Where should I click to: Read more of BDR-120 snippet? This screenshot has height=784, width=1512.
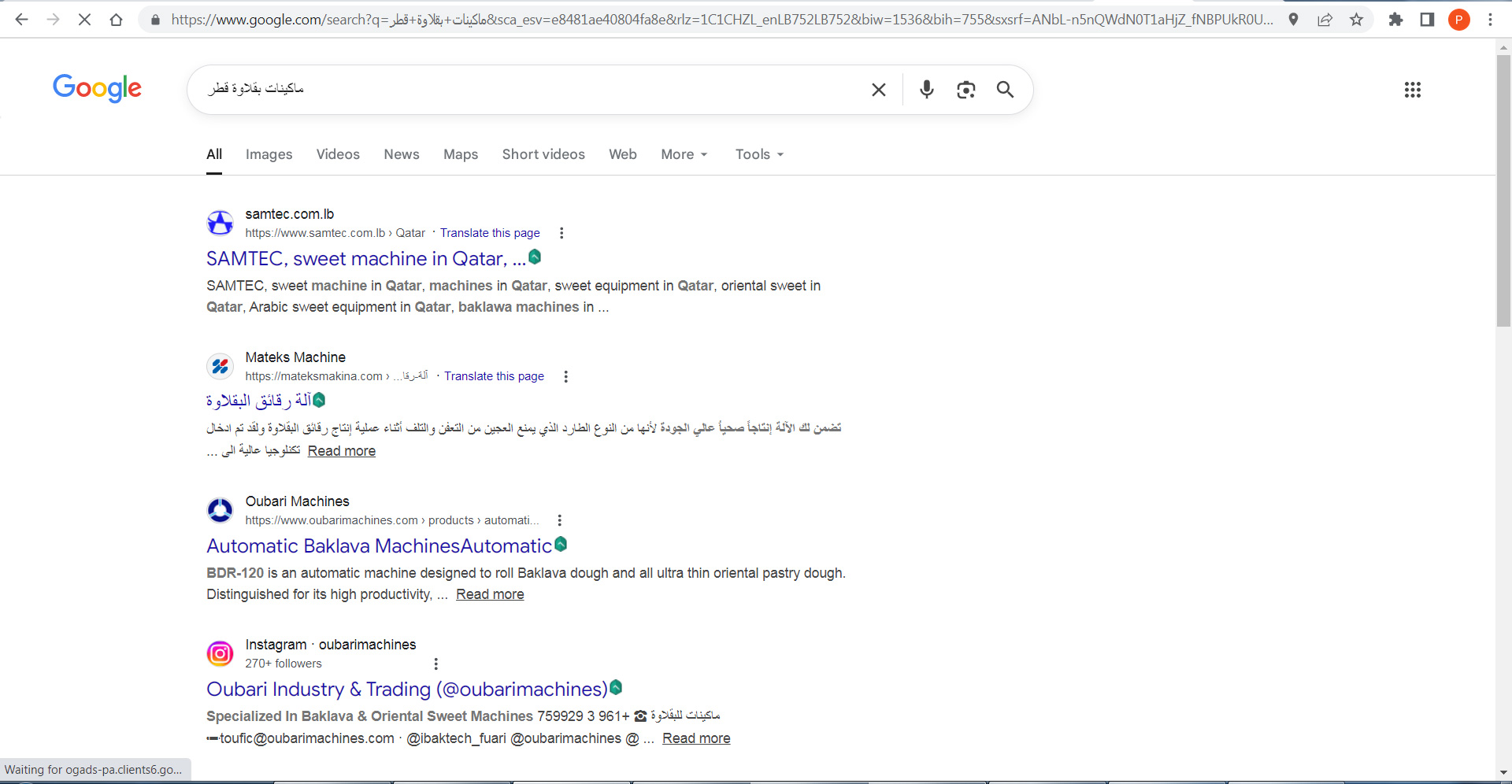490,594
